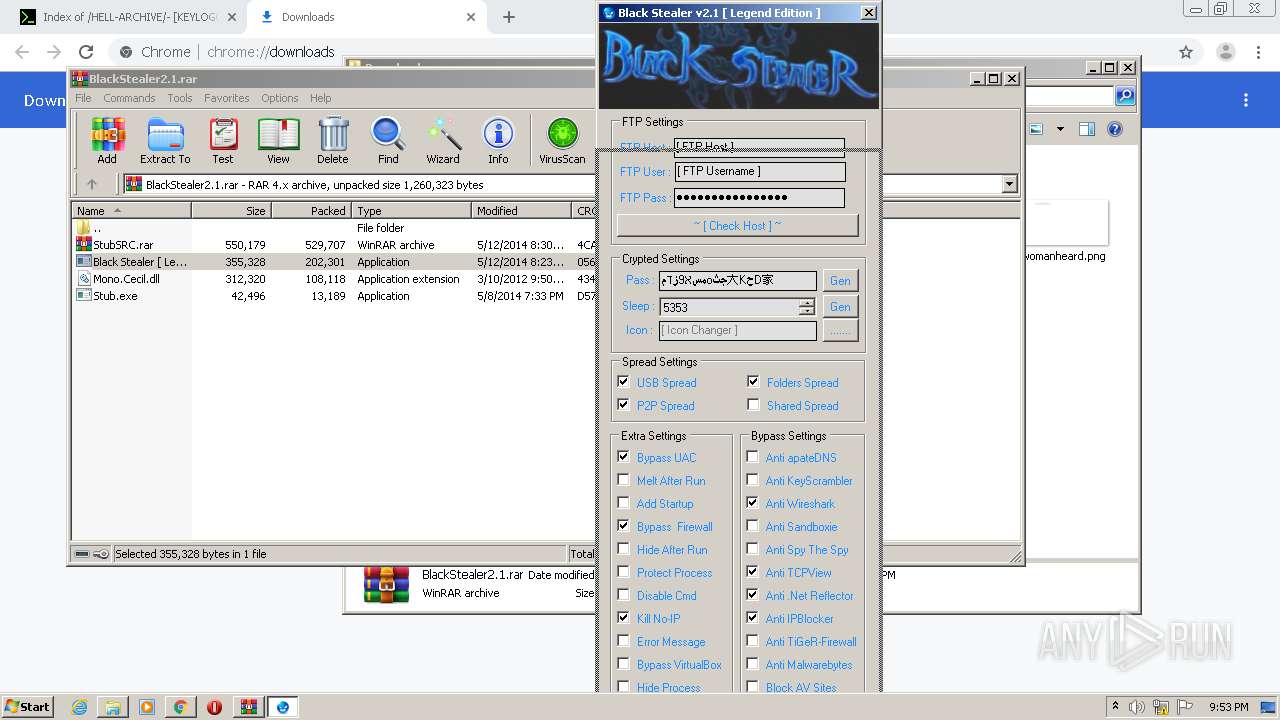Toggle the Kill No-IP checkbox

coord(623,618)
